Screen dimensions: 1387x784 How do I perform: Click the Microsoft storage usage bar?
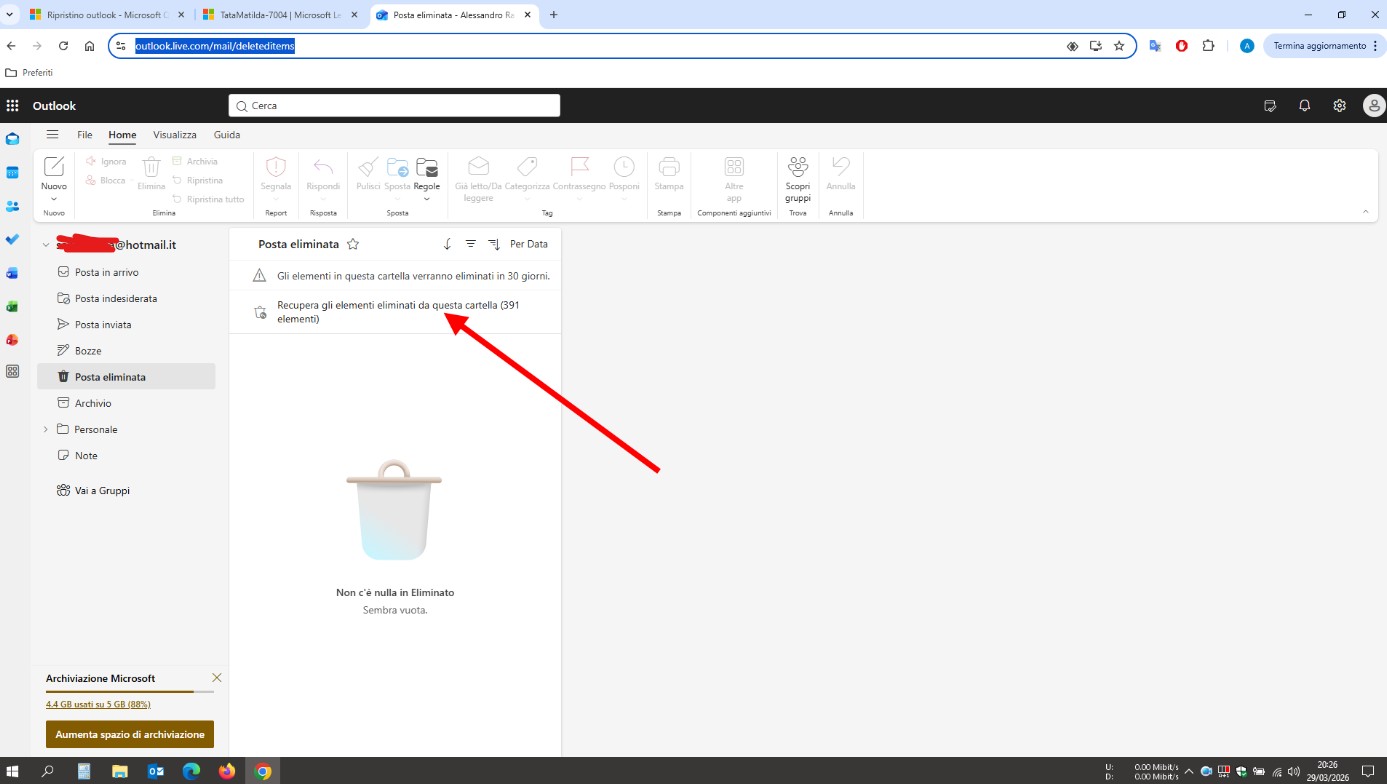point(130,691)
